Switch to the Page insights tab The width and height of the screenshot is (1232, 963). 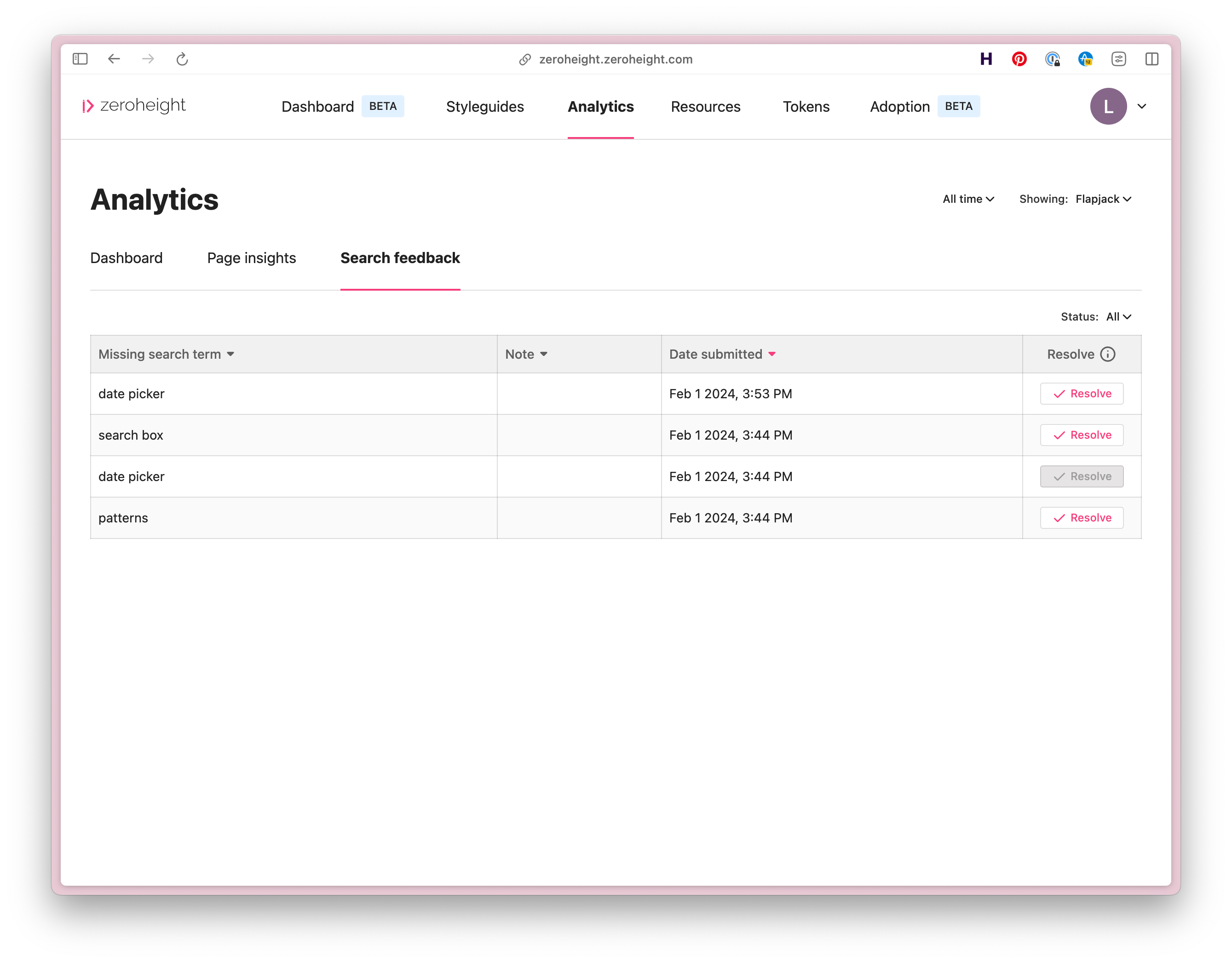click(252, 258)
